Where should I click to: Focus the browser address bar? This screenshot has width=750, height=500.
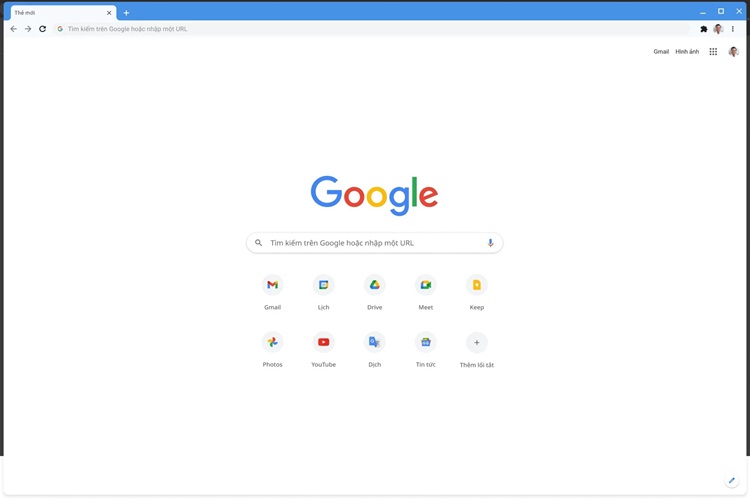(x=371, y=29)
